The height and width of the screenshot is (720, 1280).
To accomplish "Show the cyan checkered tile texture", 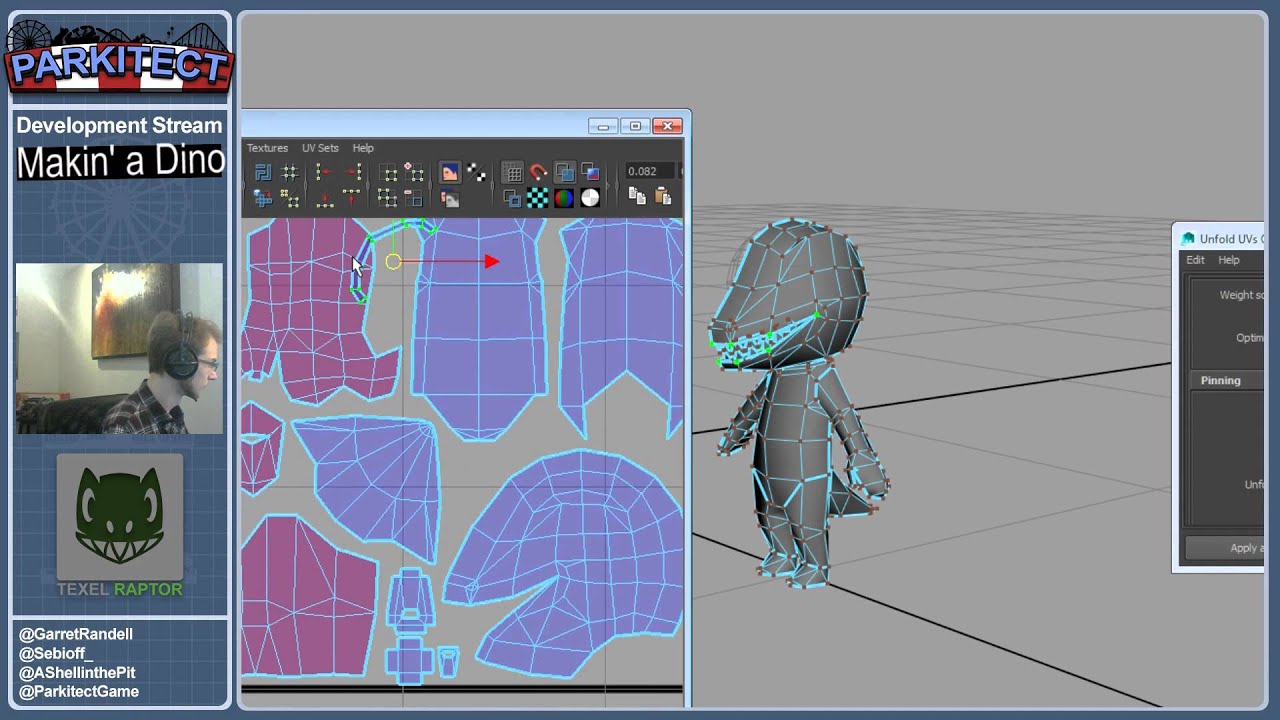I will tap(538, 198).
